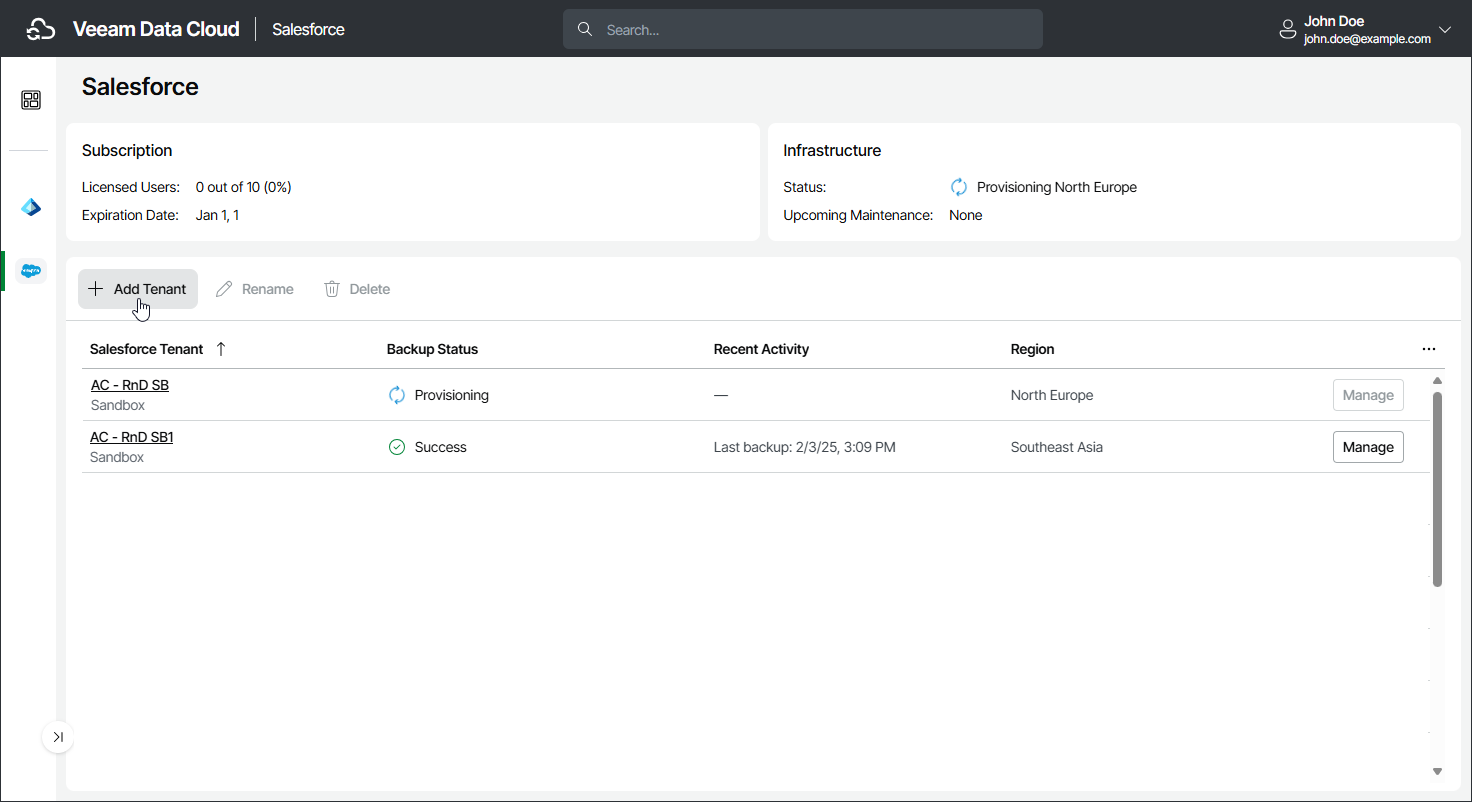1472x802 pixels.
Task: Click the disabled Manage button for AC - RnD SB
Action: click(1368, 395)
